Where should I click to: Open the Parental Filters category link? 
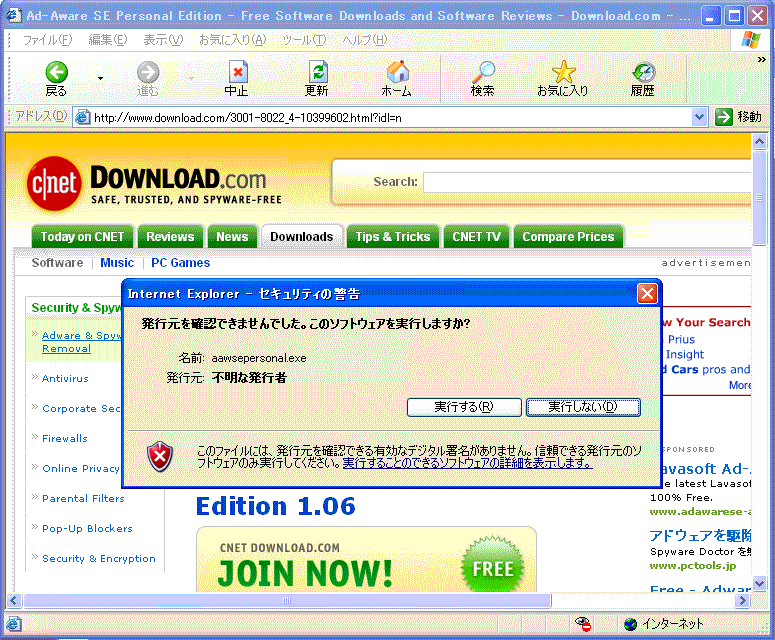83,499
